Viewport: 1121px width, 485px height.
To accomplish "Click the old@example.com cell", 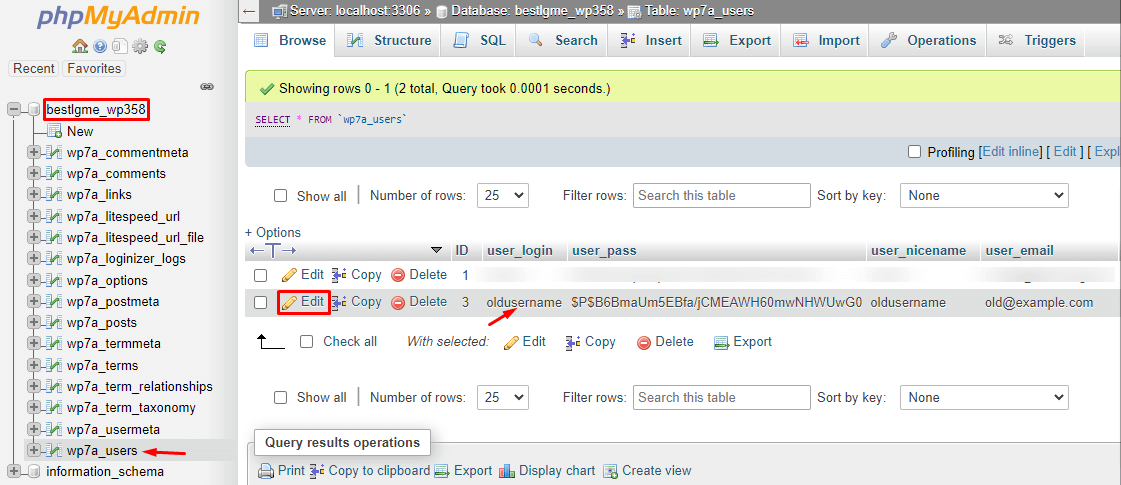I will pyautogui.click(x=1039, y=303).
